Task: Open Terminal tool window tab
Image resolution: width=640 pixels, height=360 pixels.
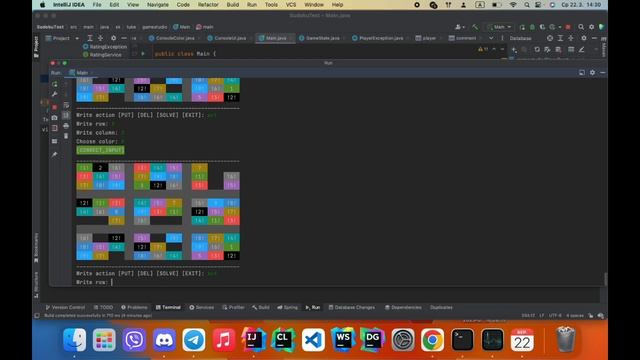Action: point(168,307)
